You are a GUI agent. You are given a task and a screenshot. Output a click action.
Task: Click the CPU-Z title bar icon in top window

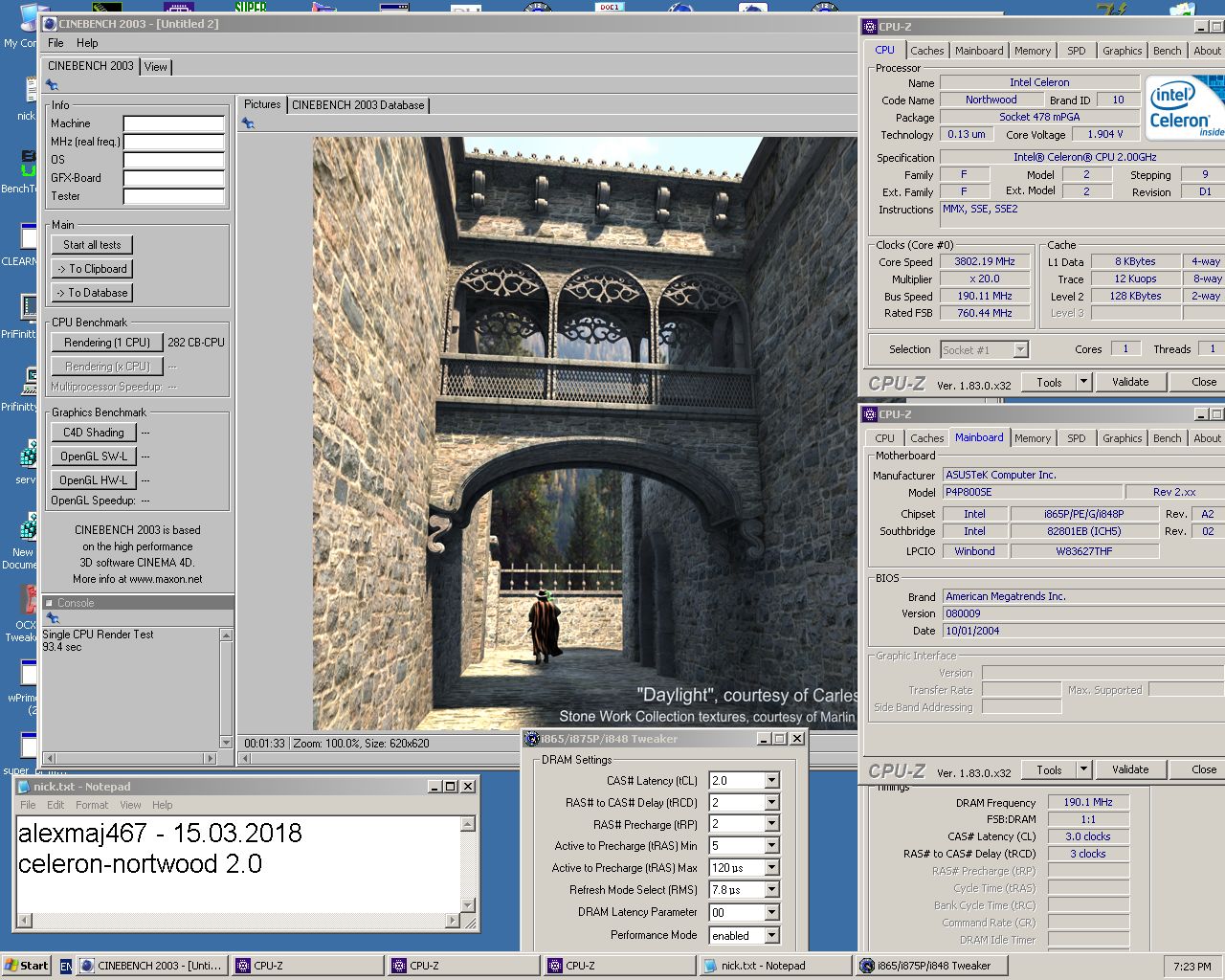(870, 27)
